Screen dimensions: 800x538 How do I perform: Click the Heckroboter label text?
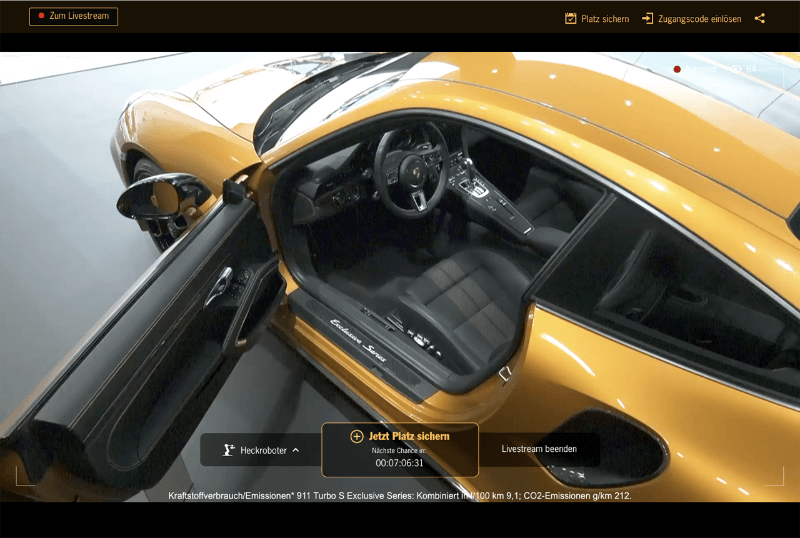pyautogui.click(x=263, y=450)
